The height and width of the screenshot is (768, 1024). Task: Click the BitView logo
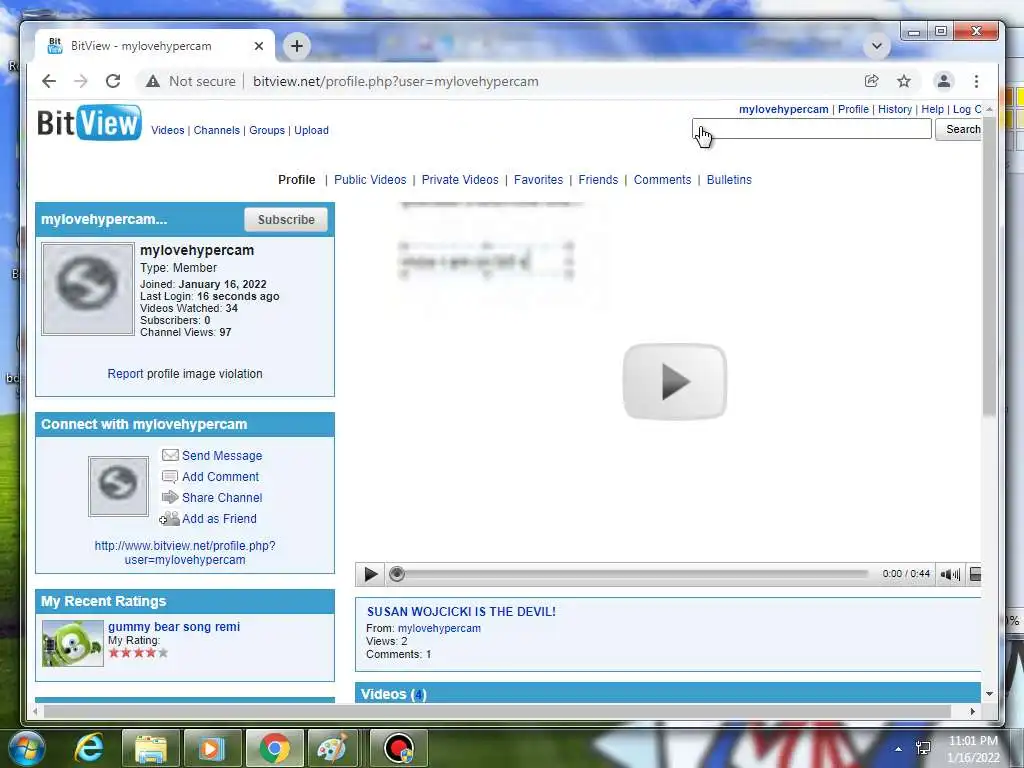89,123
